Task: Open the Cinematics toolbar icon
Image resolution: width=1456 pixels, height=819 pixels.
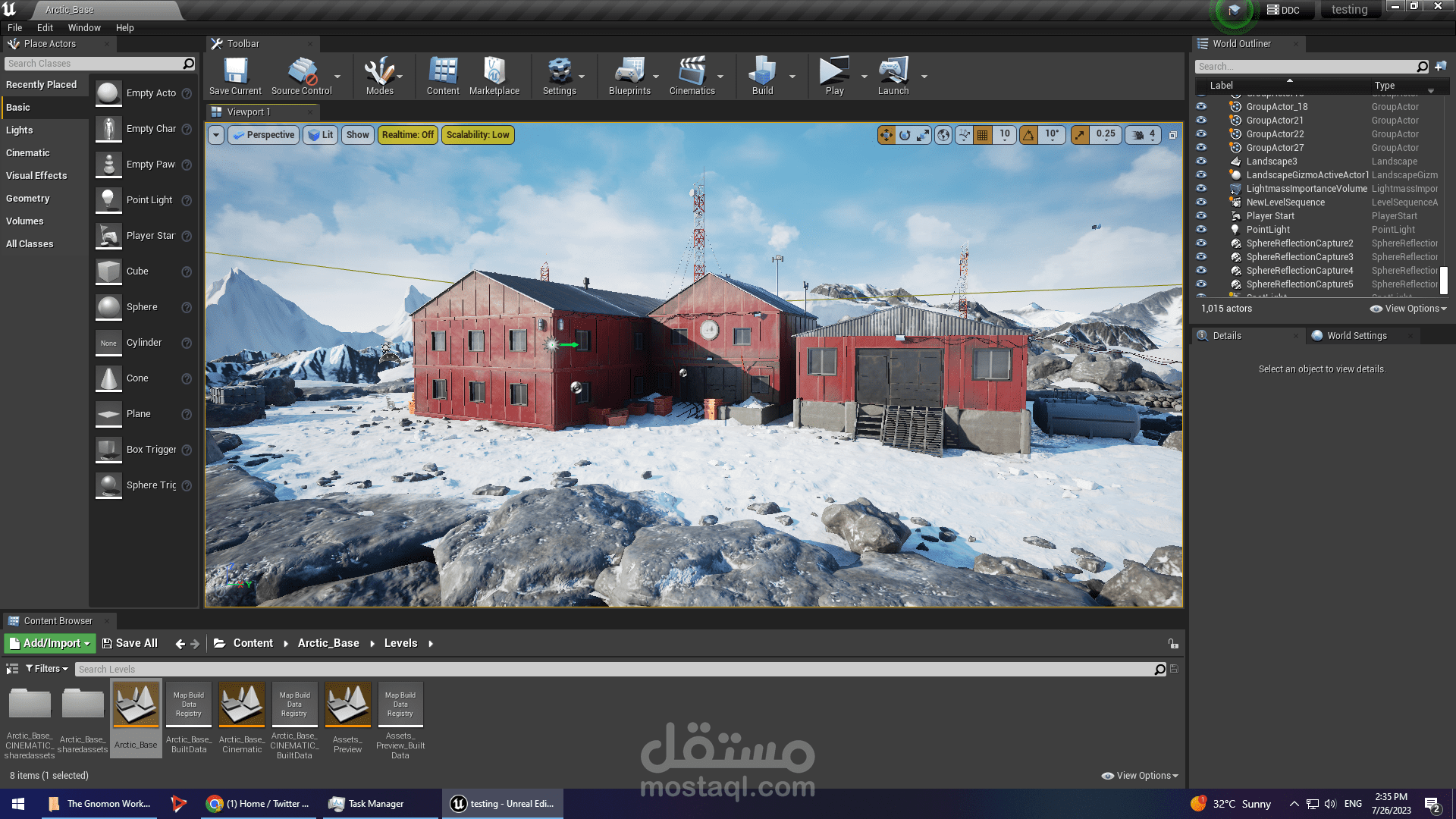Action: tap(692, 75)
